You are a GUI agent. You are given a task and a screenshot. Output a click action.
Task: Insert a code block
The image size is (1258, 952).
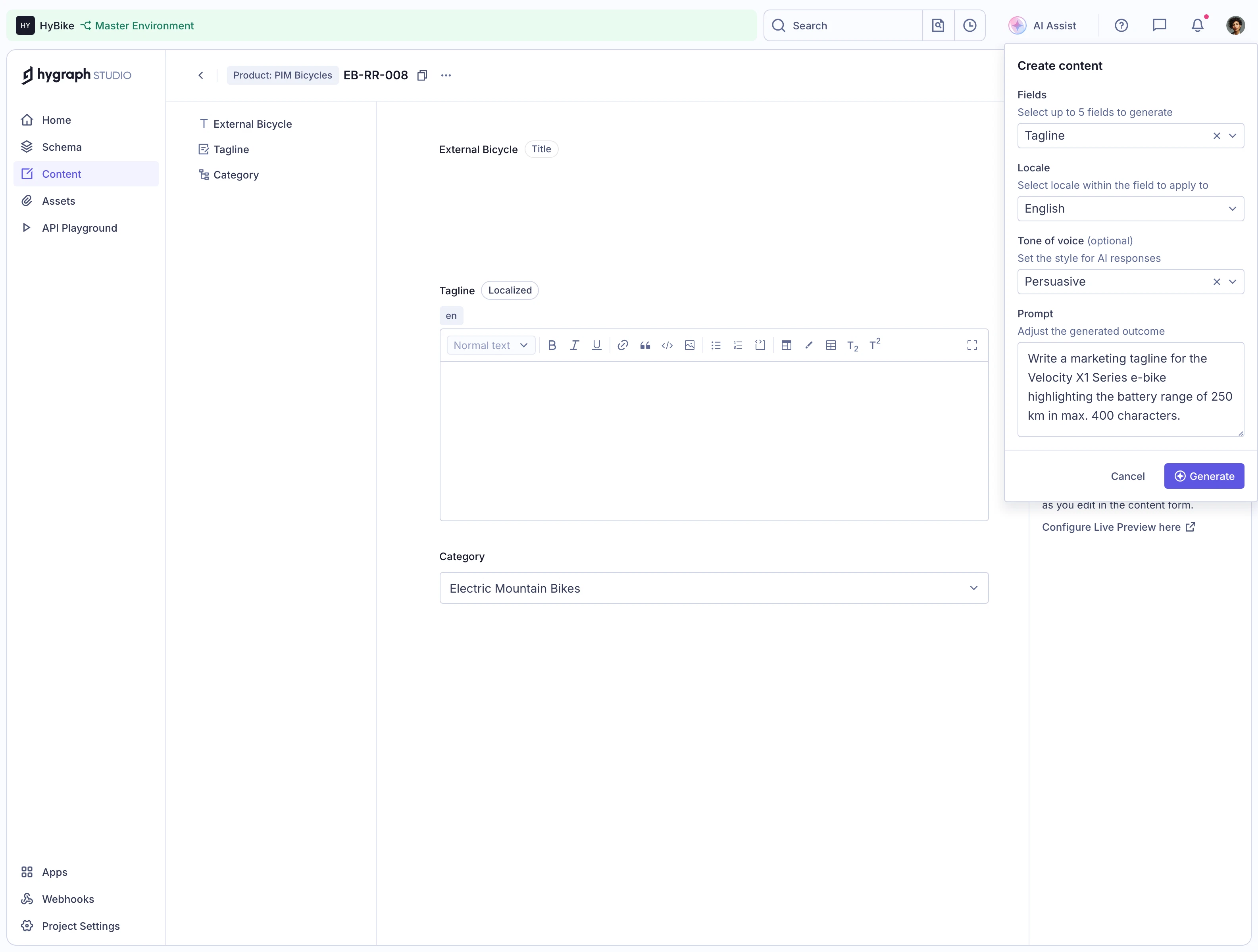point(760,345)
